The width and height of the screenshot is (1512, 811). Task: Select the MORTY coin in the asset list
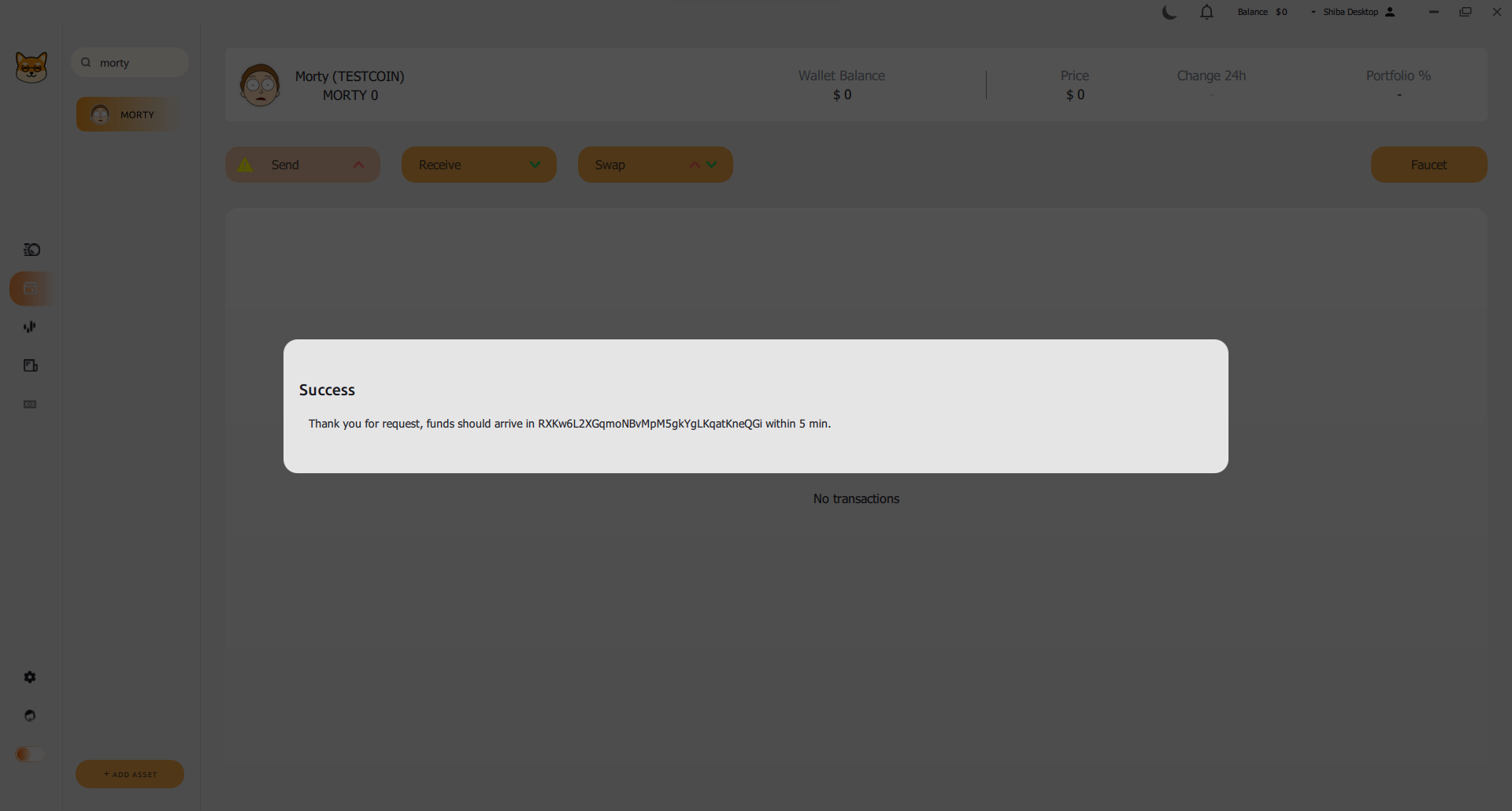(x=128, y=115)
